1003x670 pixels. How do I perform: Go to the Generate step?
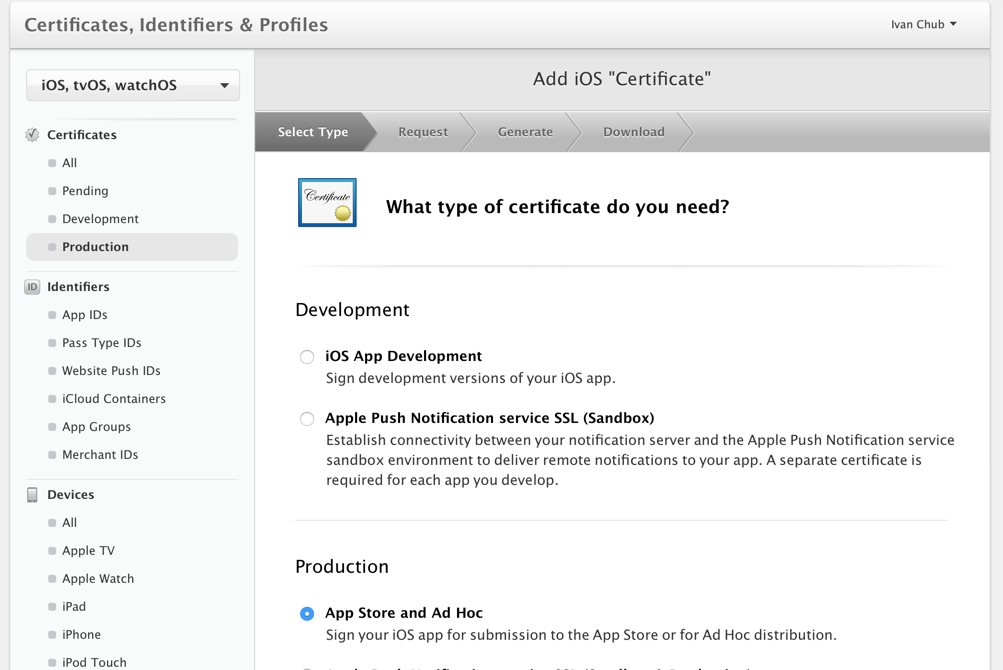click(x=525, y=132)
